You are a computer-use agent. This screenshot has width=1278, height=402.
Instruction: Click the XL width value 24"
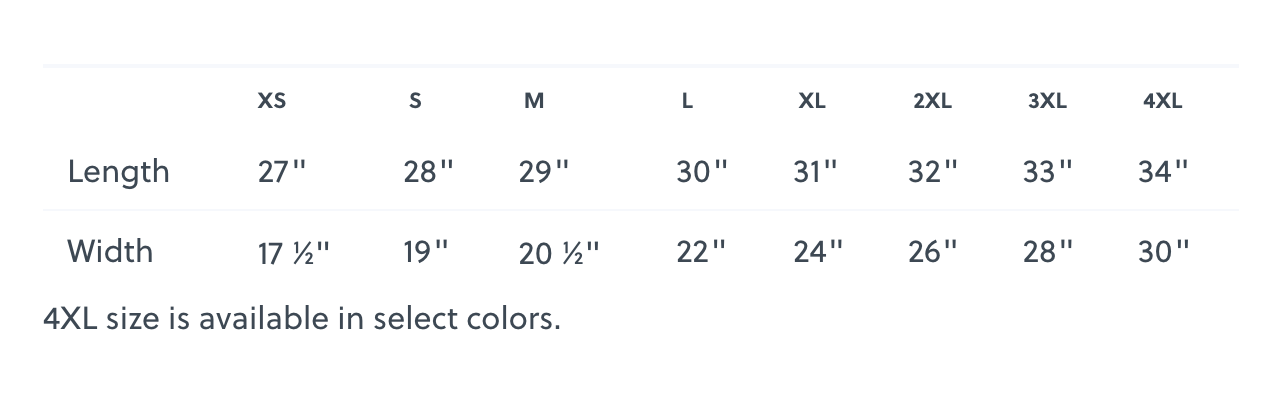click(818, 252)
